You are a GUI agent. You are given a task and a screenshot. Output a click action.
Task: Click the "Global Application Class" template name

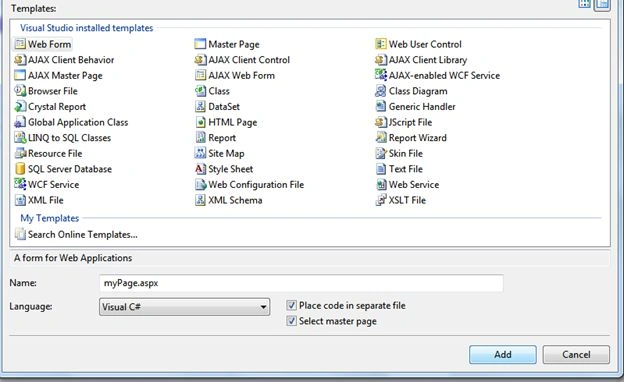pyautogui.click(x=78, y=122)
